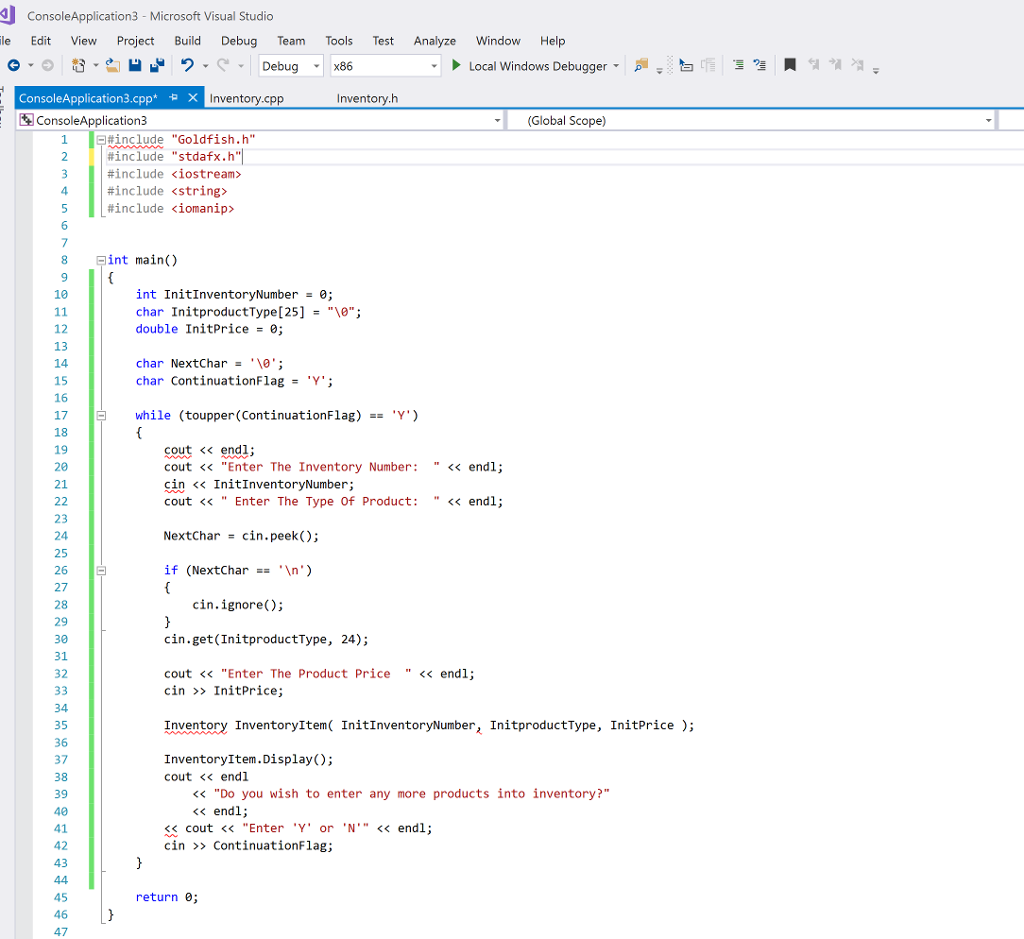Click the cin.peek() call on line 24
The image size is (1024, 939).
(x=281, y=536)
